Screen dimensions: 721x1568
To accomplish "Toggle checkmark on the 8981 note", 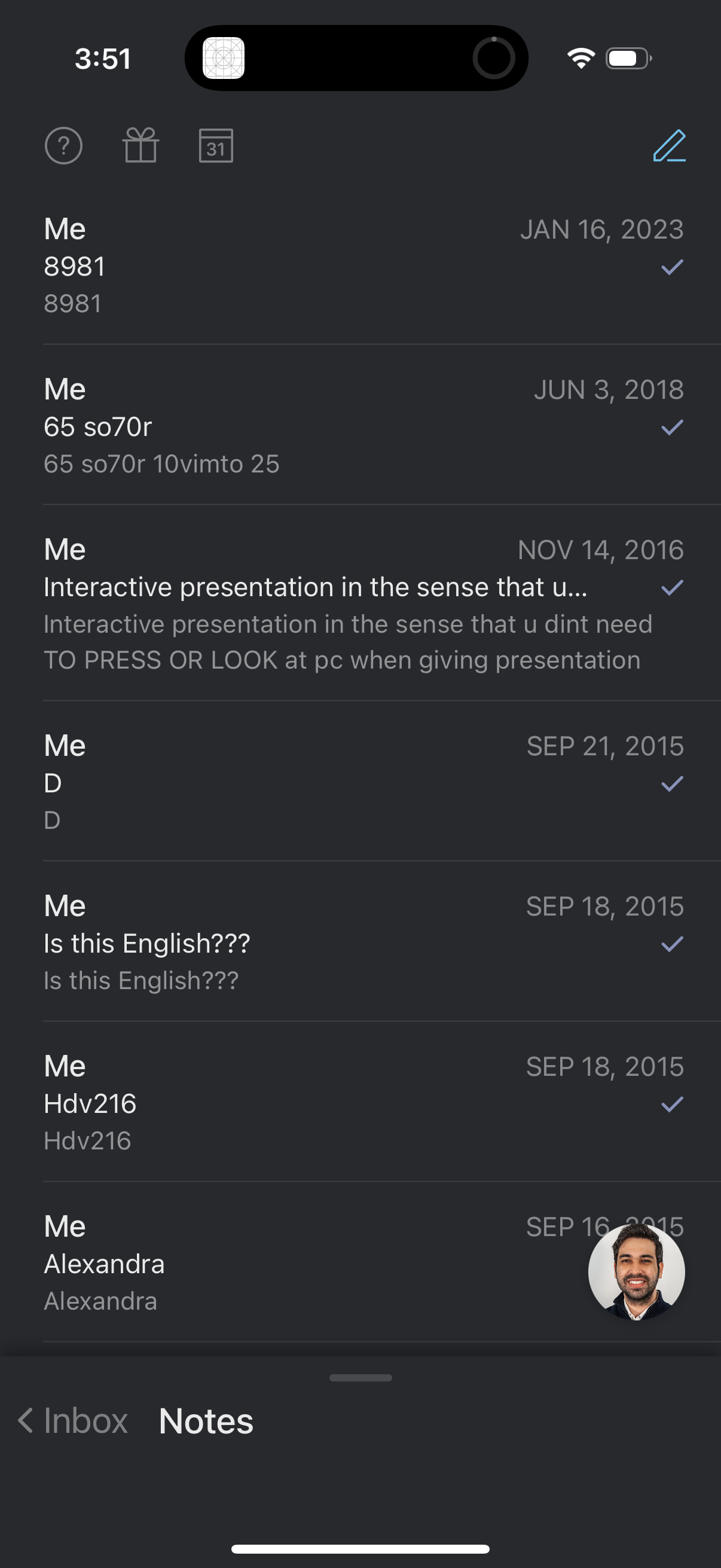I will pos(672,267).
